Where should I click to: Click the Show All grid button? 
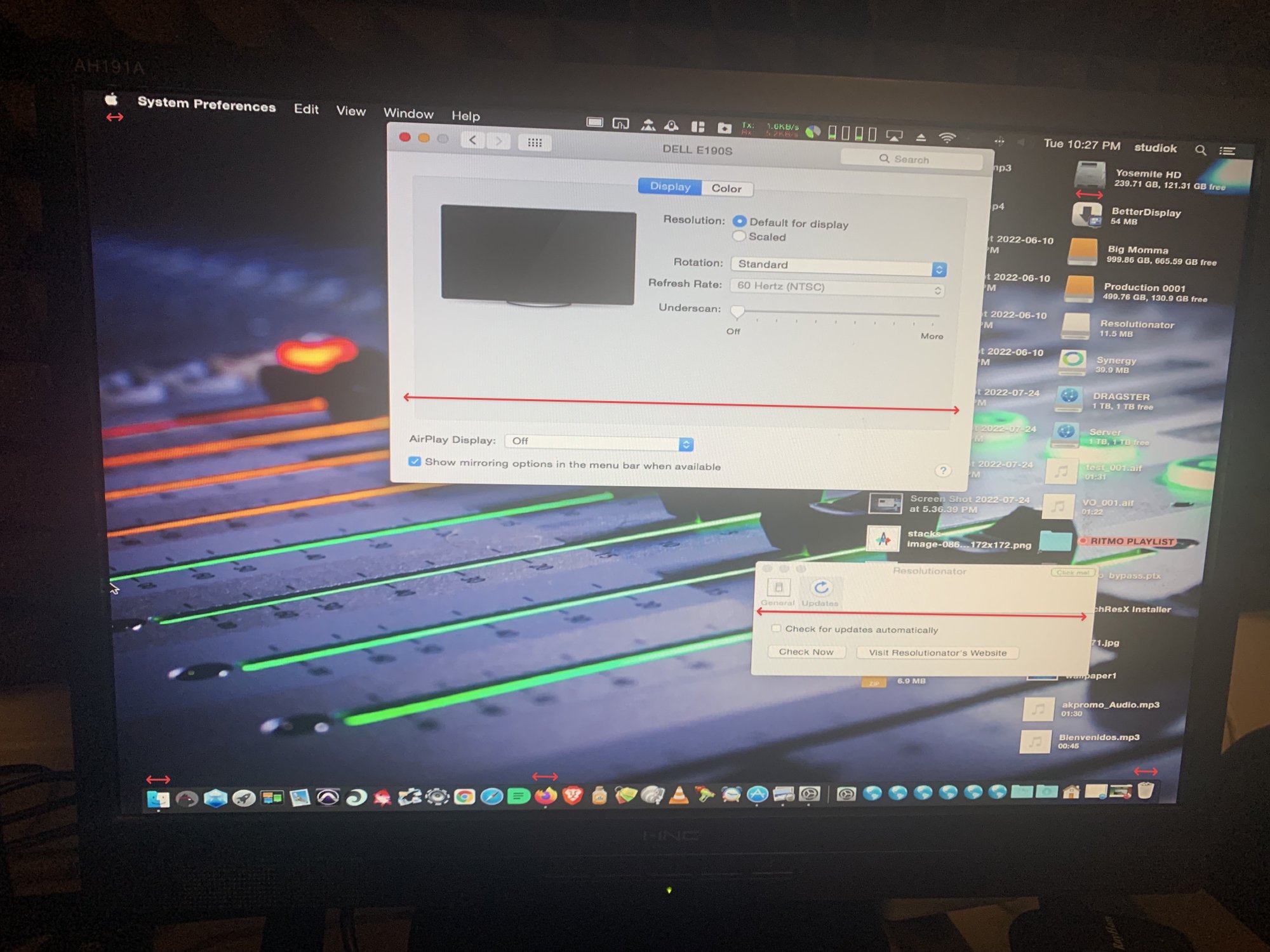535,143
